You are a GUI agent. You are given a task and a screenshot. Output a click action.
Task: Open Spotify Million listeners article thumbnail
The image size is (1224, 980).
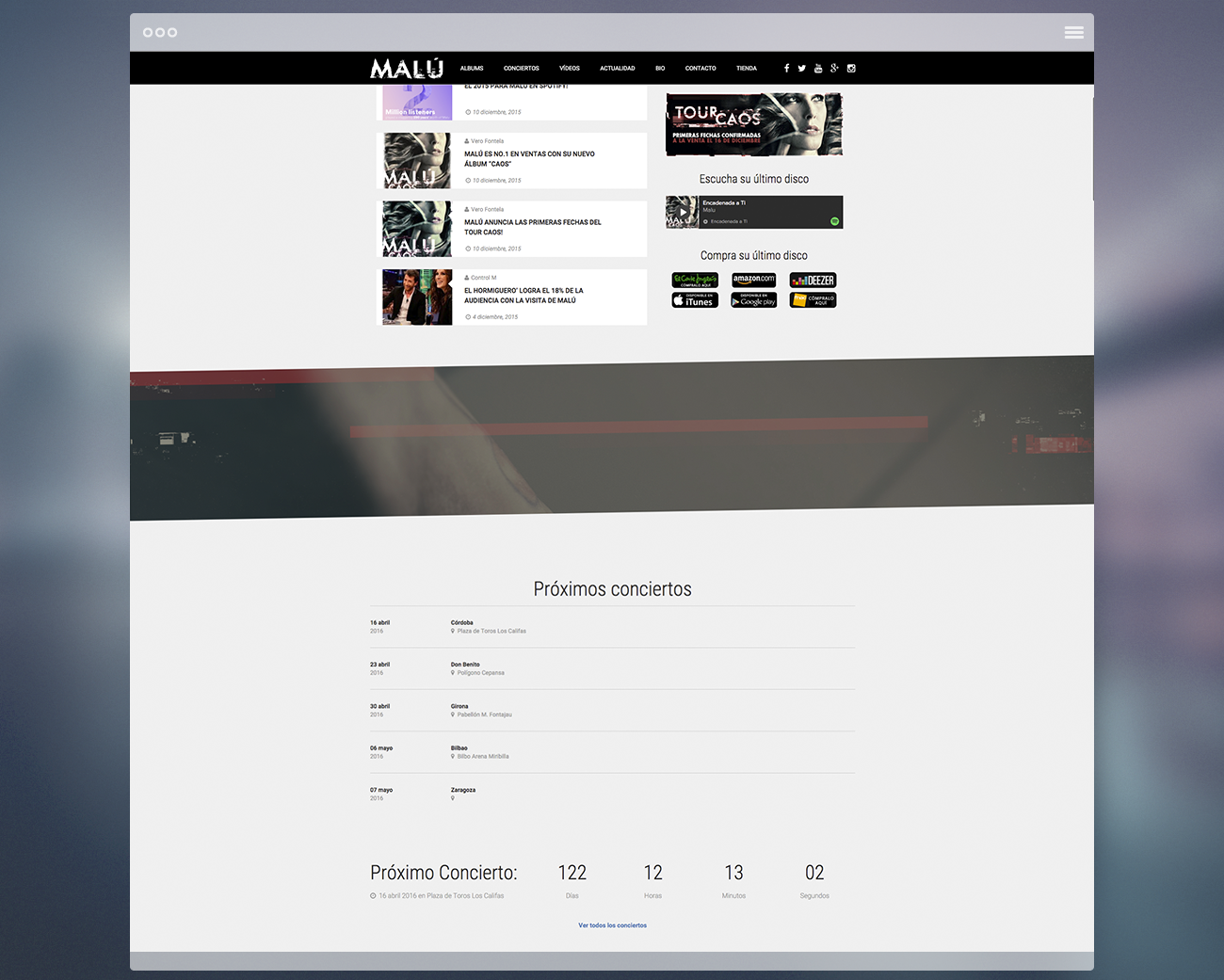417,102
